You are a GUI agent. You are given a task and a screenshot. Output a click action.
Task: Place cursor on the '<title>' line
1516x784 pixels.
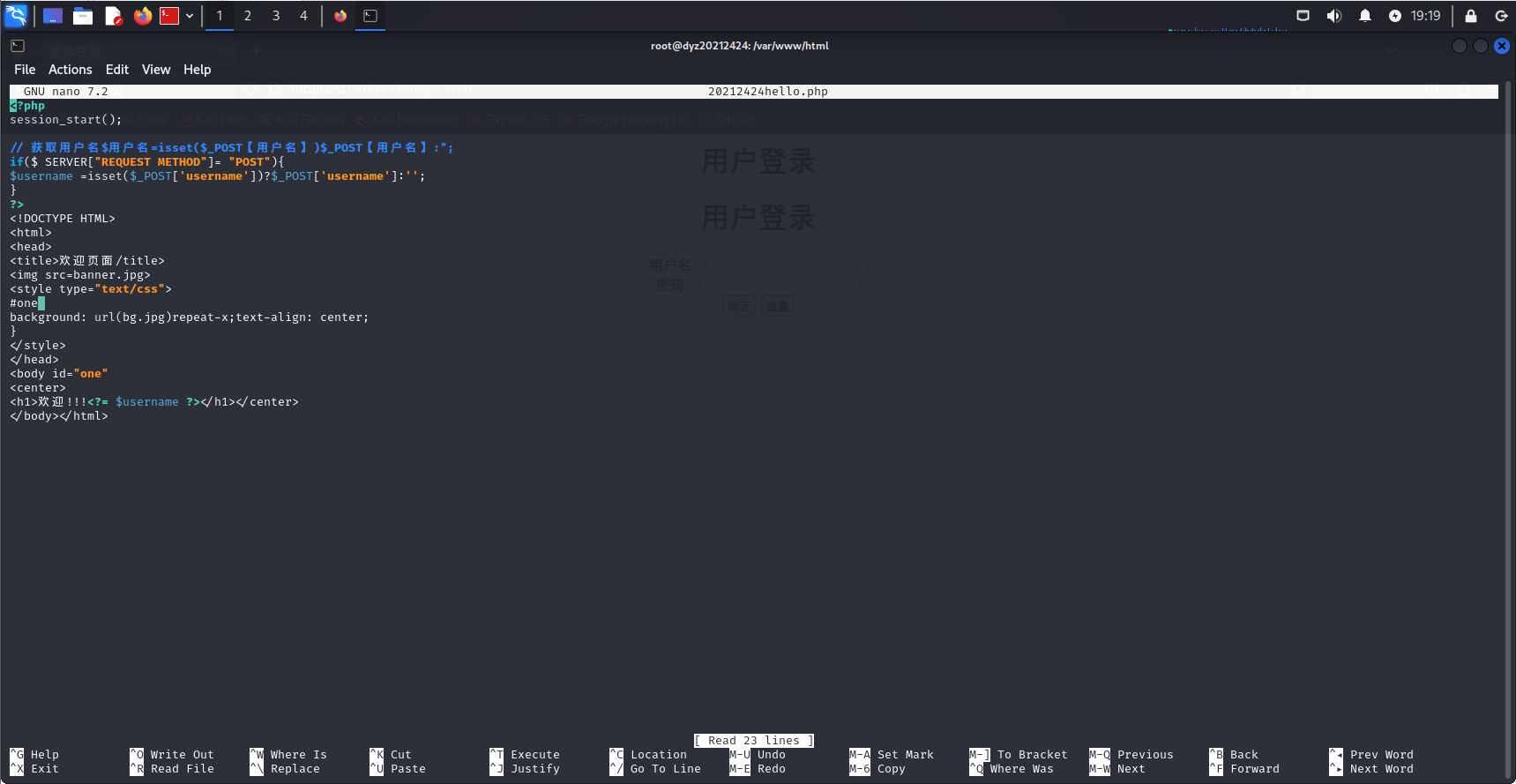[87, 261]
